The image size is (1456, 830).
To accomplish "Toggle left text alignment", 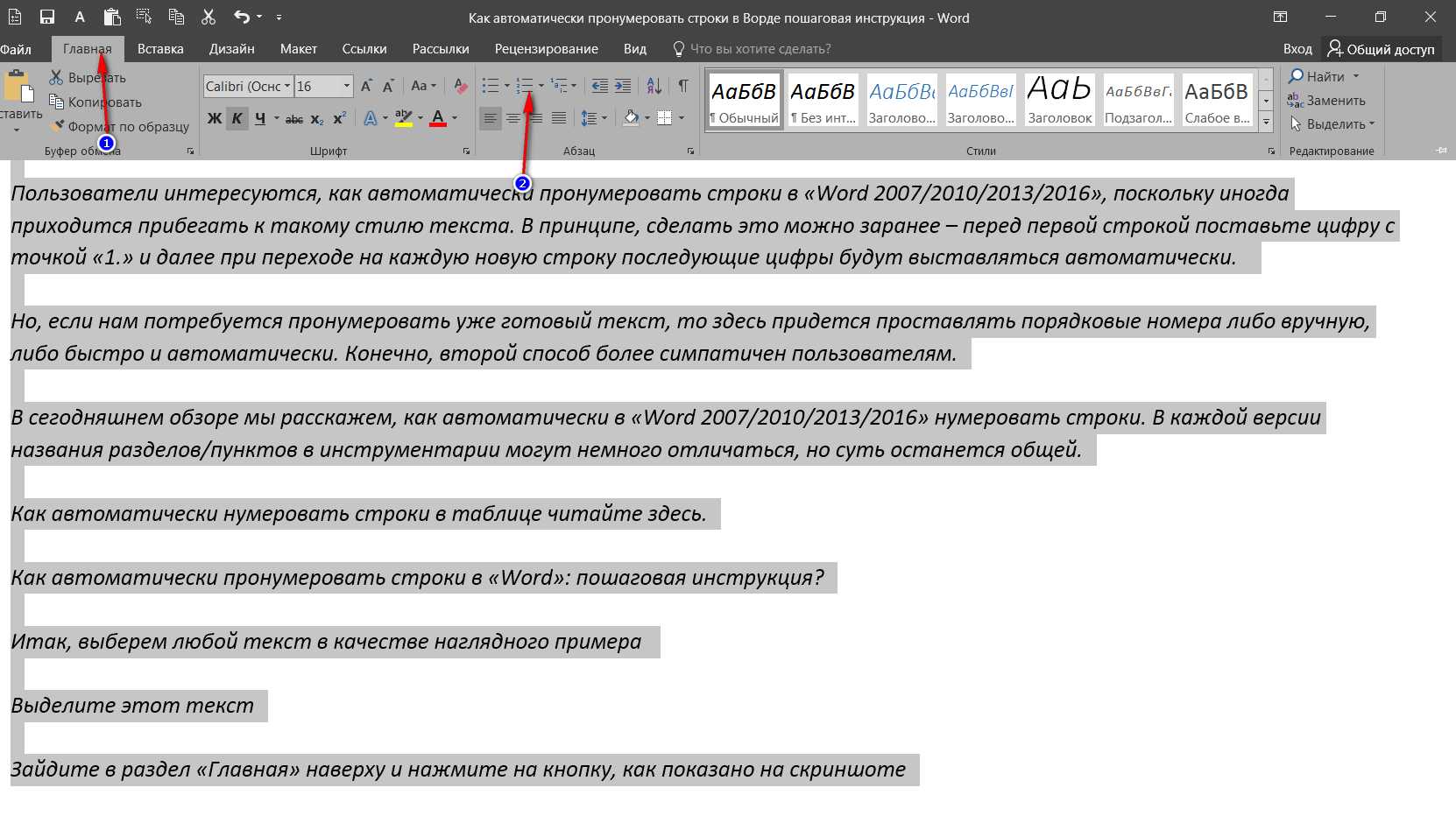I will pos(491,118).
